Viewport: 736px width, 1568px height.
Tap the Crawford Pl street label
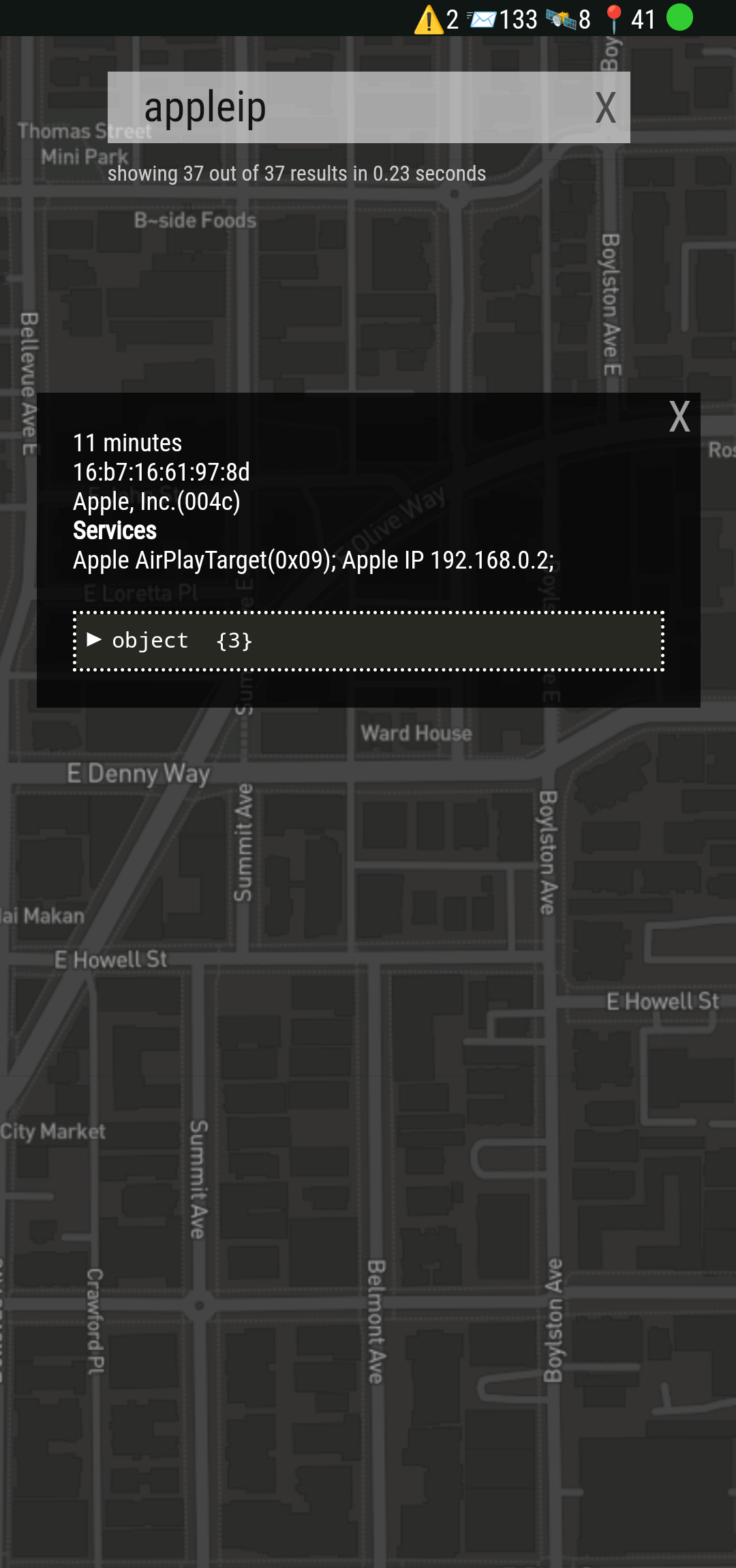tap(95, 1321)
